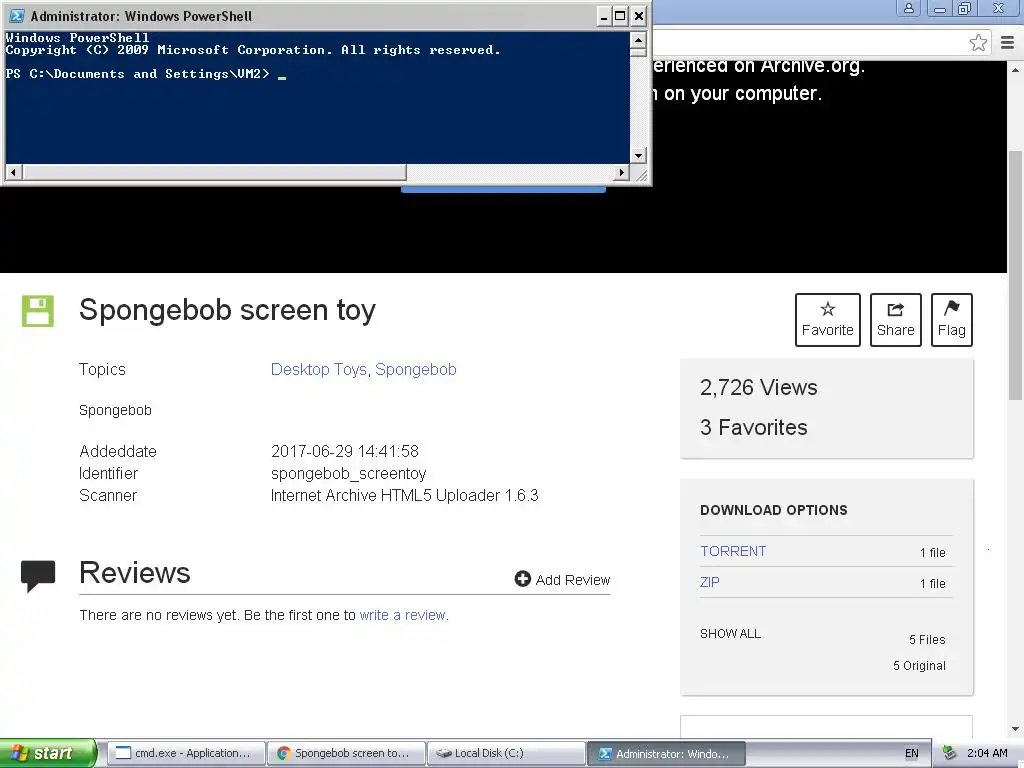Open the Desktop Toys topic link
The height and width of the screenshot is (768, 1024).
[319, 370]
